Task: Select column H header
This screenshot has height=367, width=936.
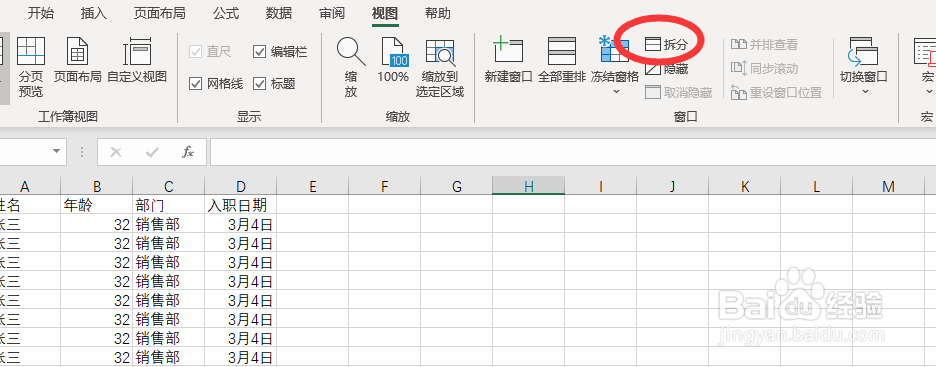Action: click(528, 187)
